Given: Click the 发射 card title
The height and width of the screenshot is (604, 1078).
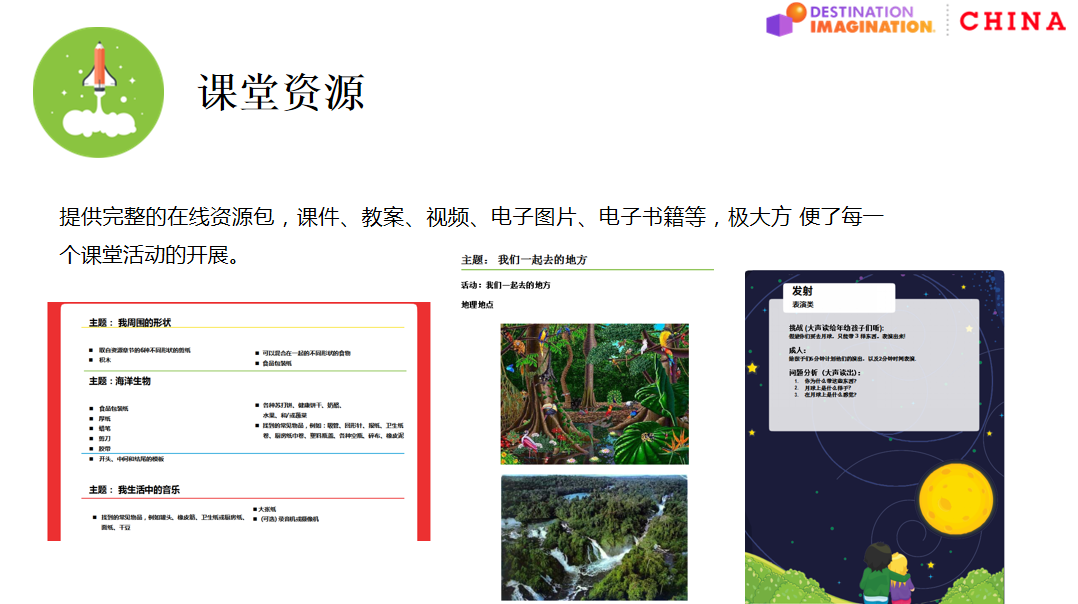Looking at the screenshot, I should click(802, 291).
